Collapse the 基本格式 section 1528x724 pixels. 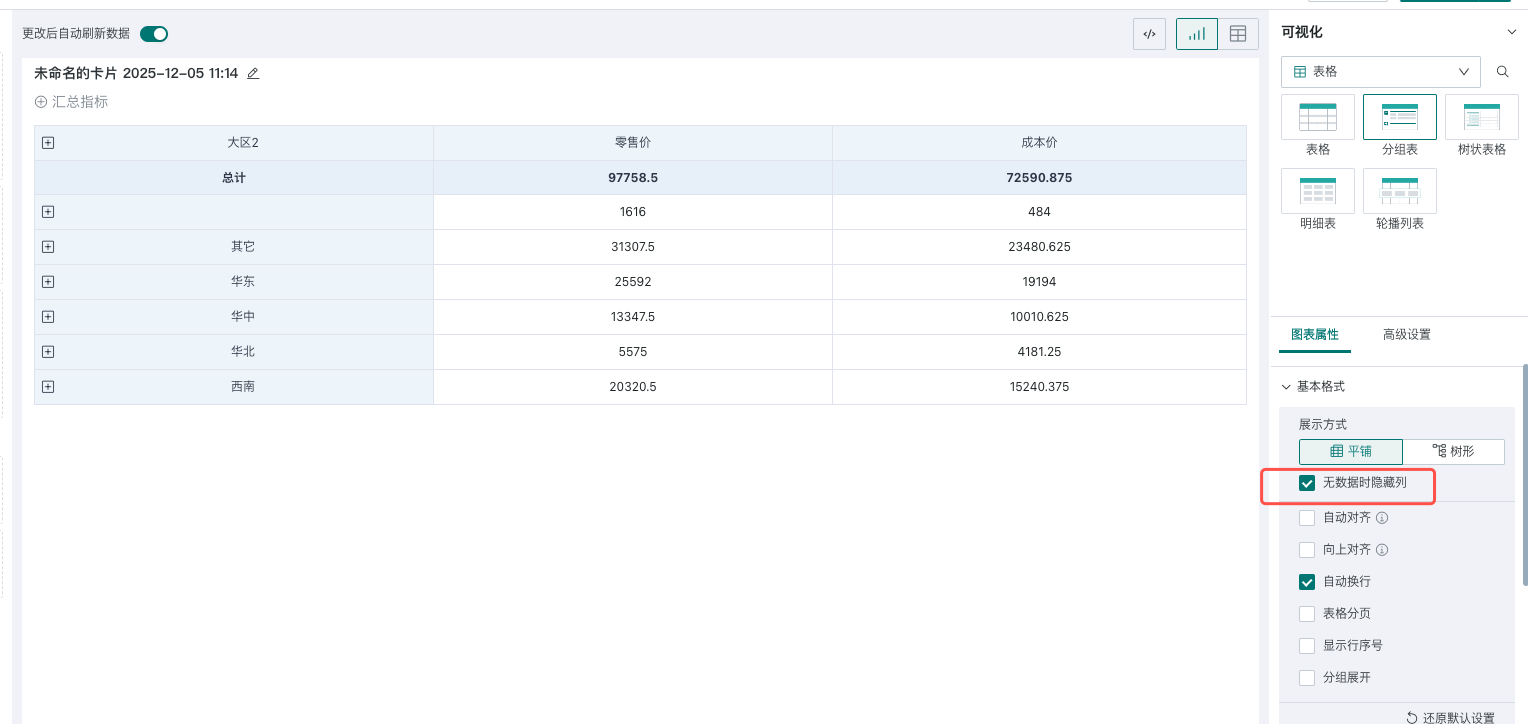click(1287, 387)
